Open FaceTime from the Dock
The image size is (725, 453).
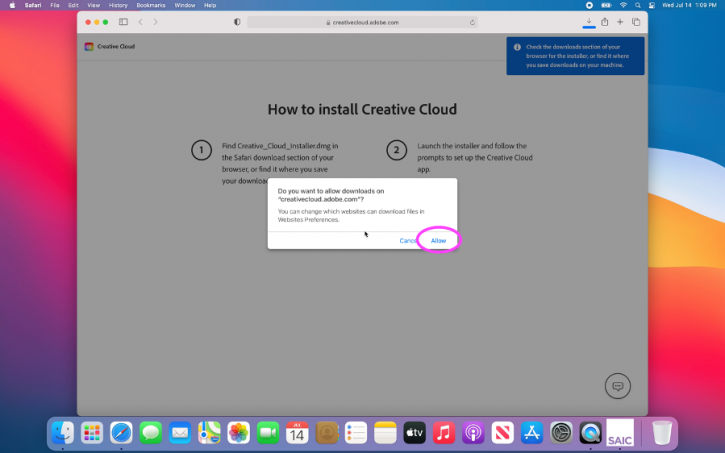click(x=268, y=433)
